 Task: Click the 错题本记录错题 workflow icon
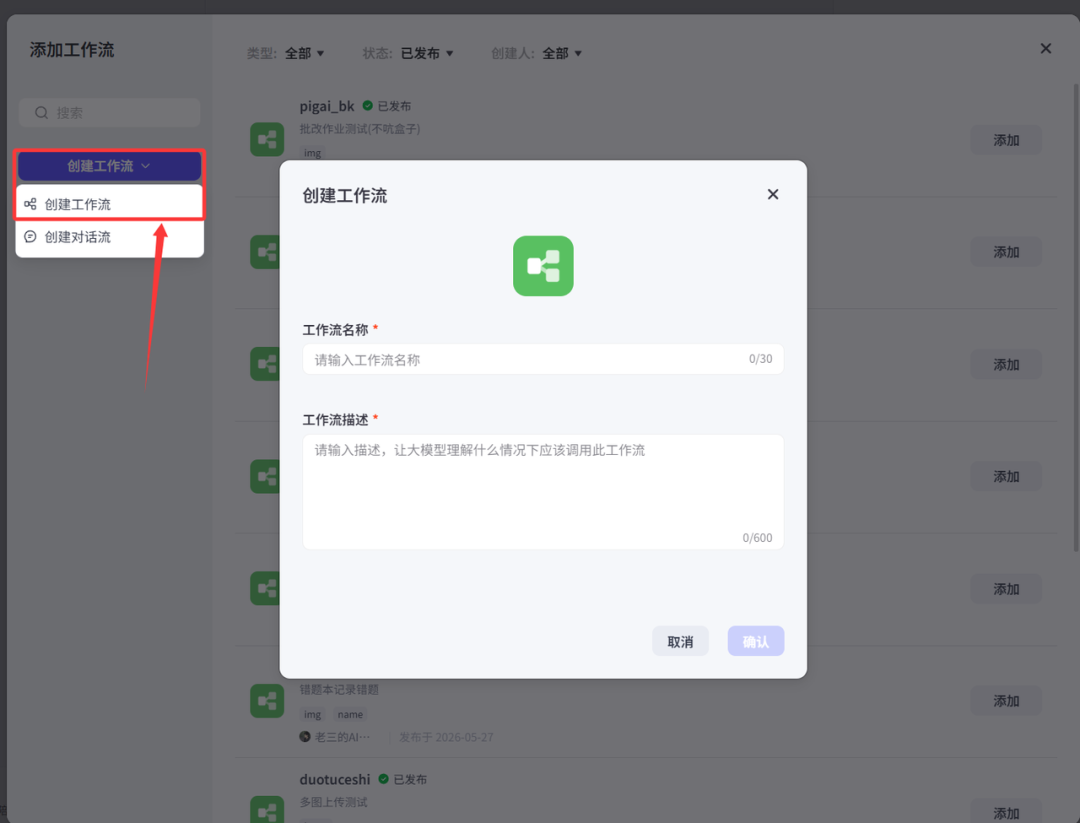click(x=267, y=700)
